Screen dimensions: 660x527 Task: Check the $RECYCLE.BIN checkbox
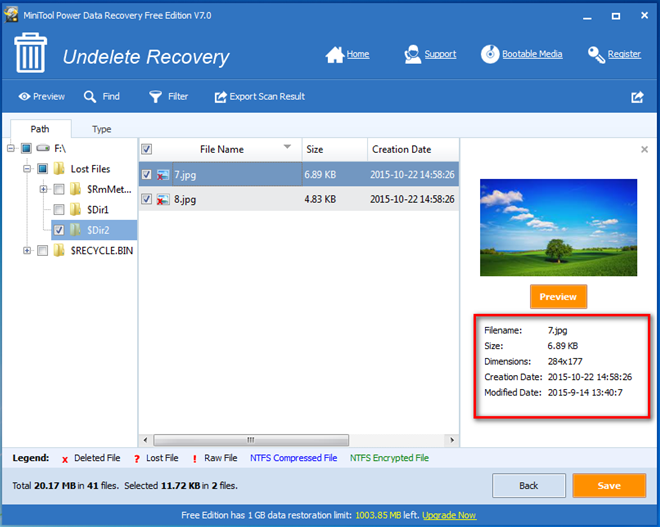click(x=43, y=250)
